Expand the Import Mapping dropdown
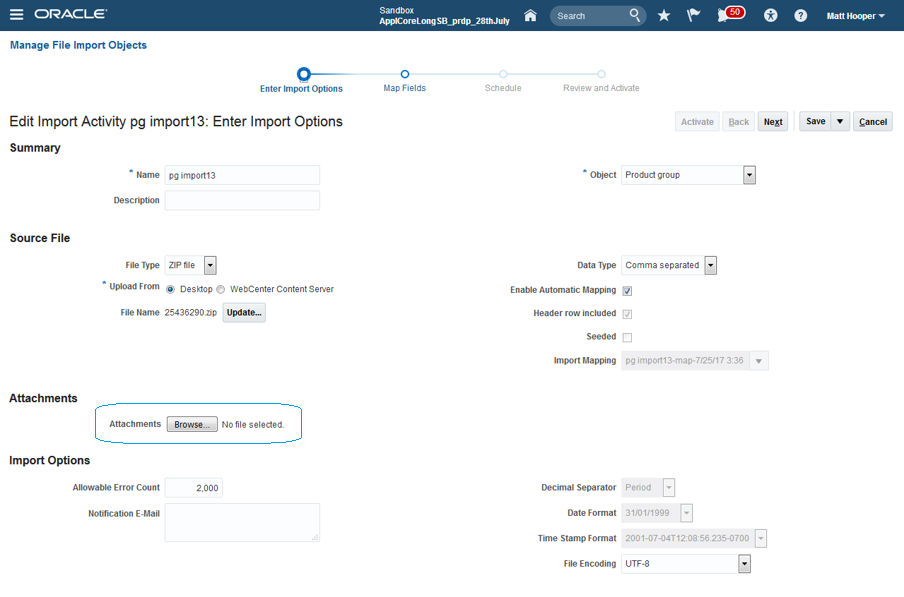This screenshot has height=597, width=904. point(759,361)
